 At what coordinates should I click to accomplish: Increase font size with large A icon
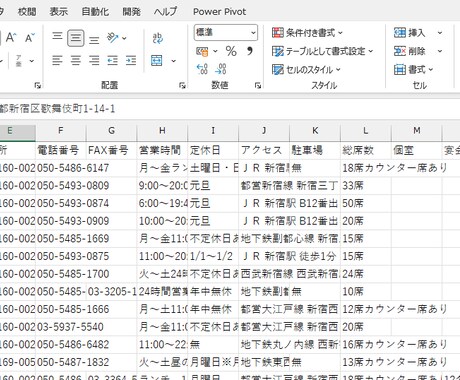tap(11, 38)
